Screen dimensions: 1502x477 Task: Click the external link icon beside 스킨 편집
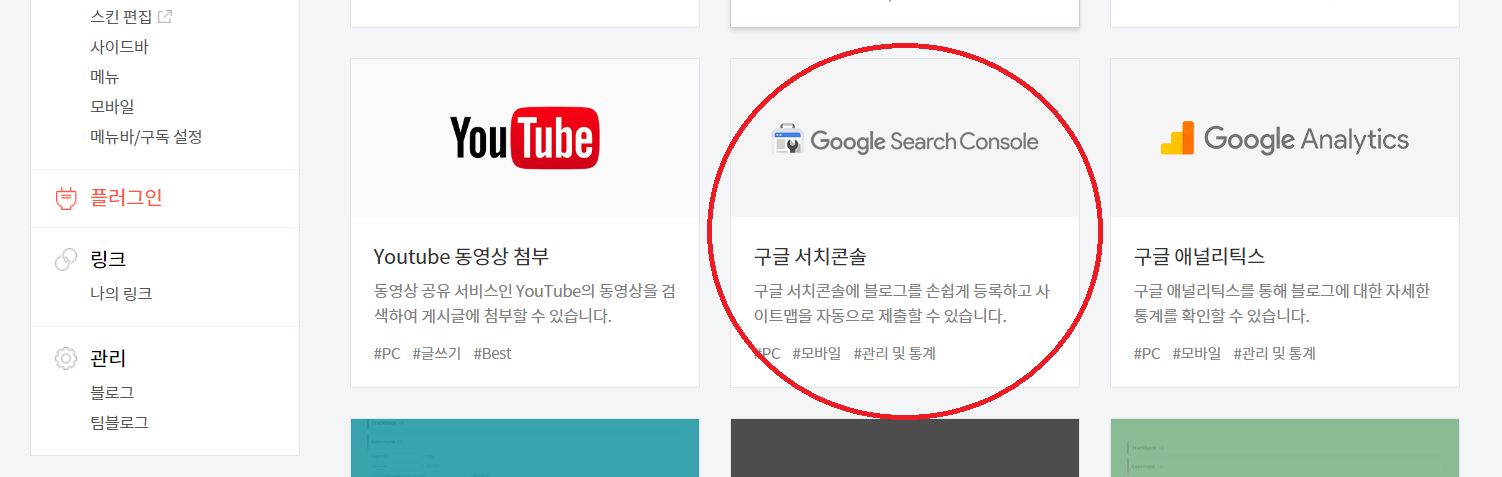coord(166,16)
